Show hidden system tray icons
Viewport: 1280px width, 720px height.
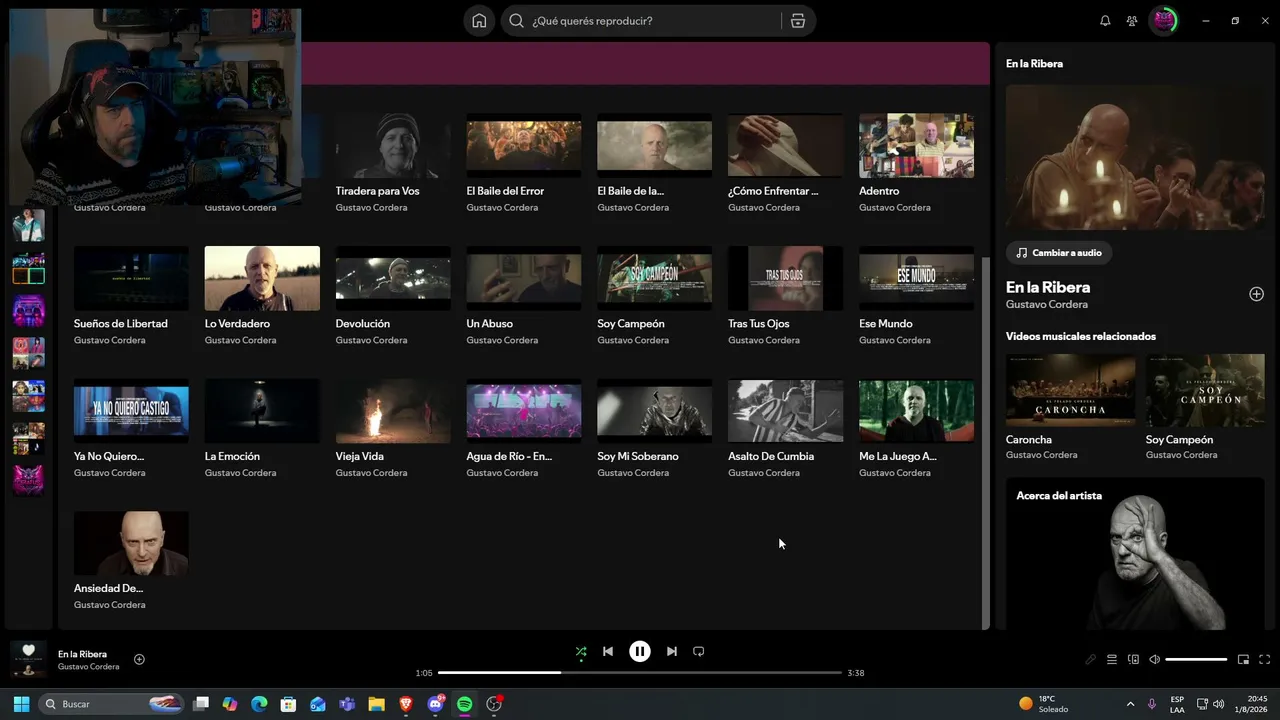1130,704
